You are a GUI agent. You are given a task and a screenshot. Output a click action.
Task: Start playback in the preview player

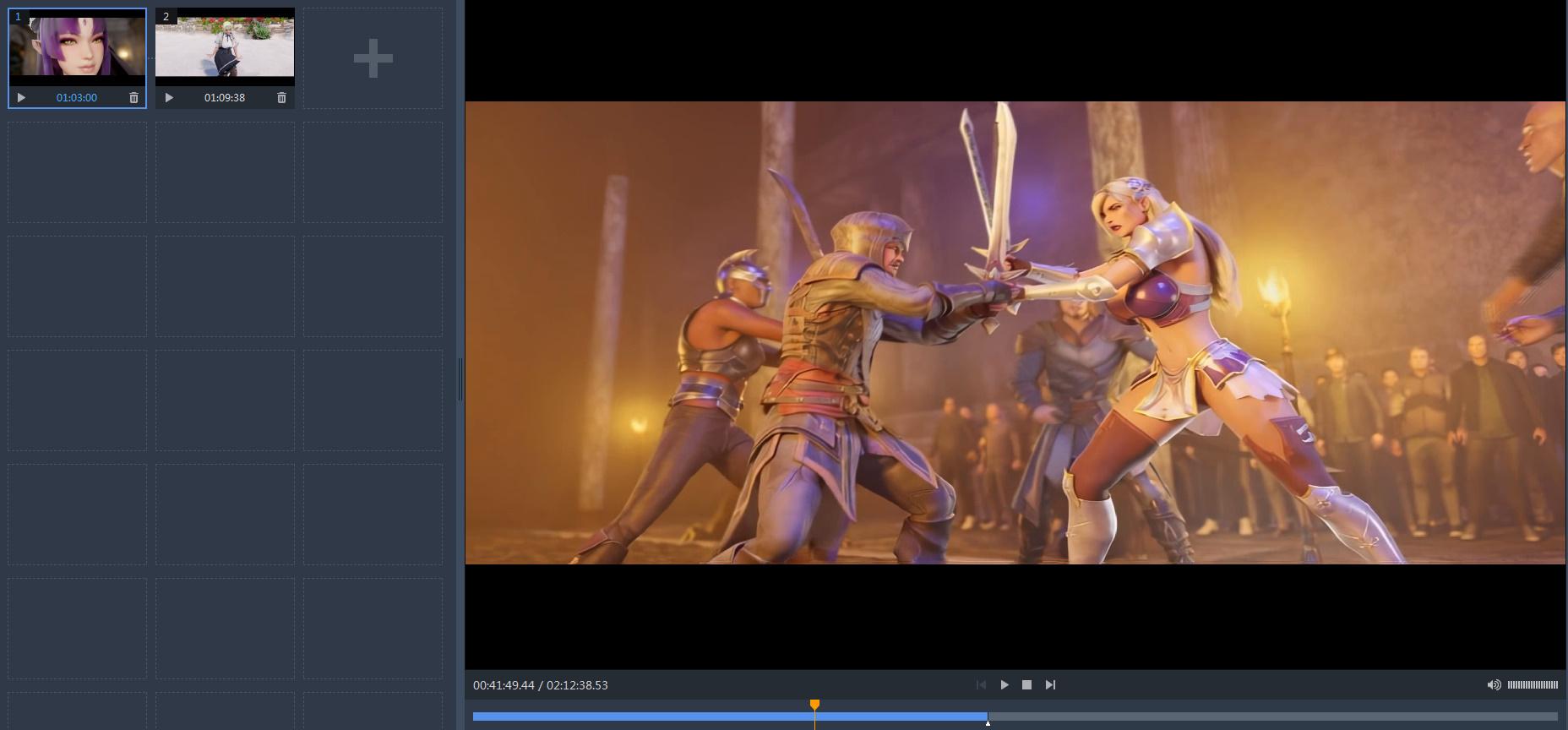pos(1004,685)
